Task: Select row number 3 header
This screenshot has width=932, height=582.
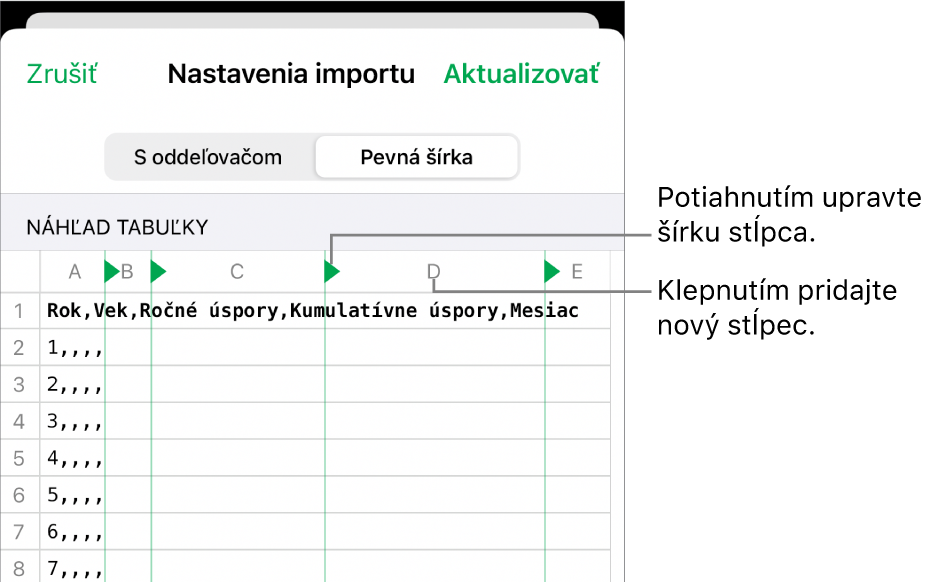Action: click(x=19, y=385)
